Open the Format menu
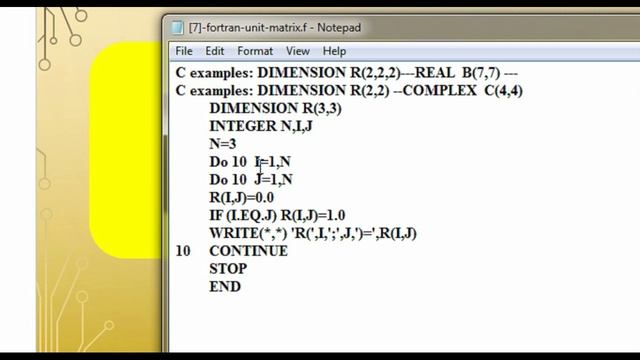The image size is (640, 360). pos(255,51)
